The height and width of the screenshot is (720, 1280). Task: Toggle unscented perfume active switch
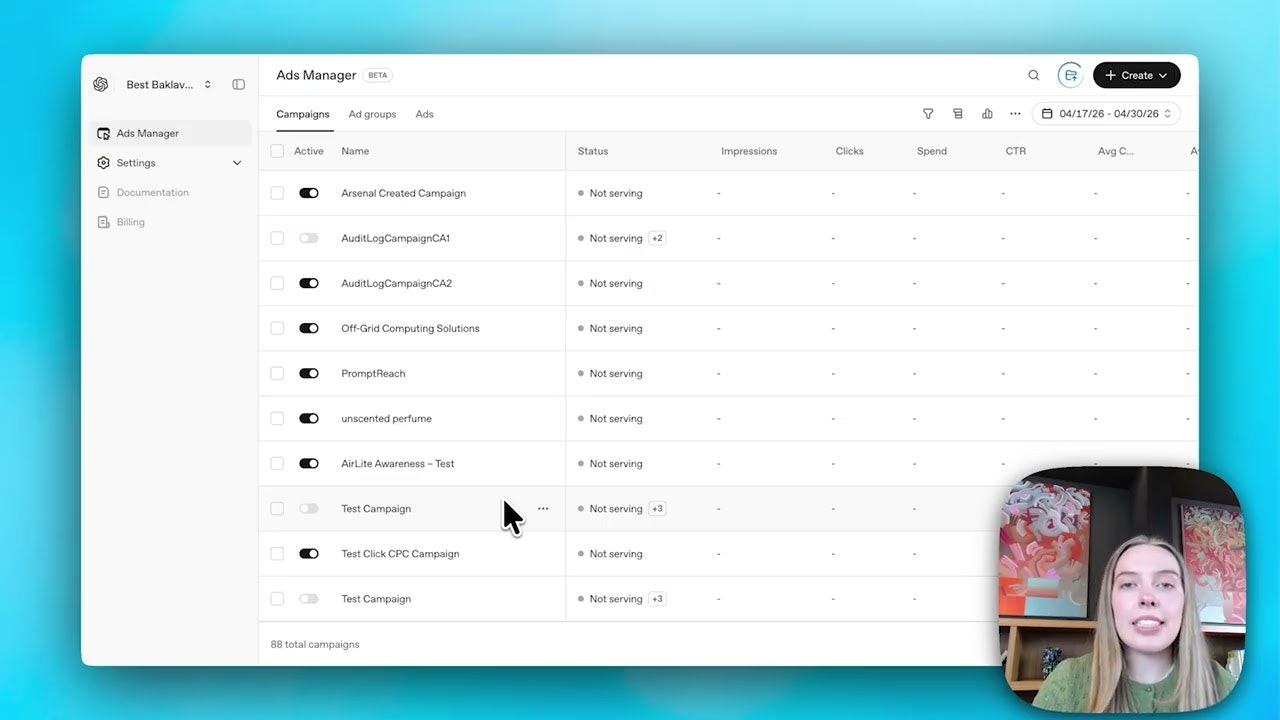[309, 418]
